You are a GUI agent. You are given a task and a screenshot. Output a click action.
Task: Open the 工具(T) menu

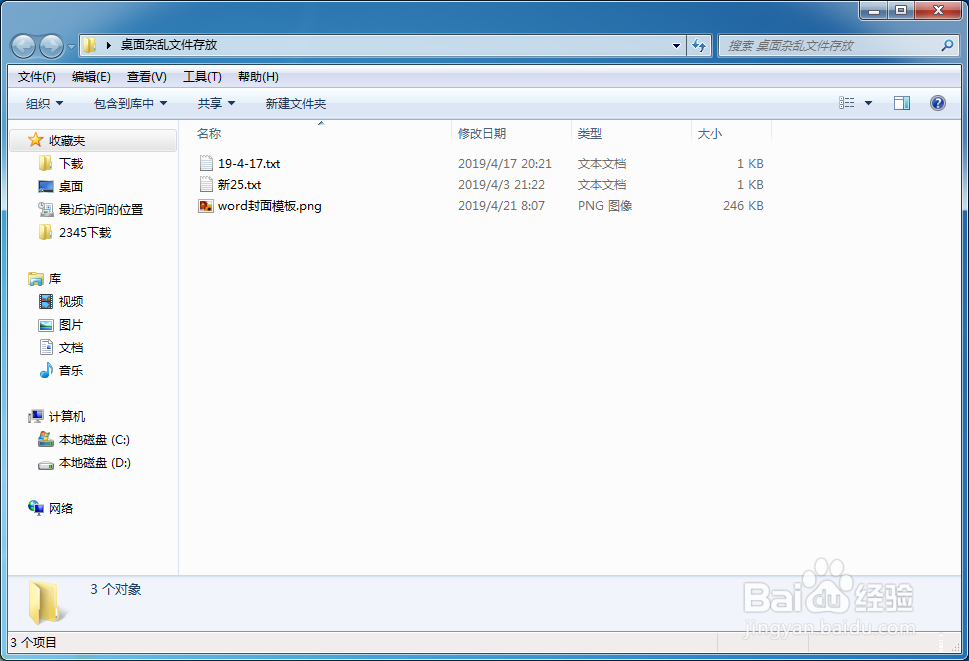tap(202, 77)
